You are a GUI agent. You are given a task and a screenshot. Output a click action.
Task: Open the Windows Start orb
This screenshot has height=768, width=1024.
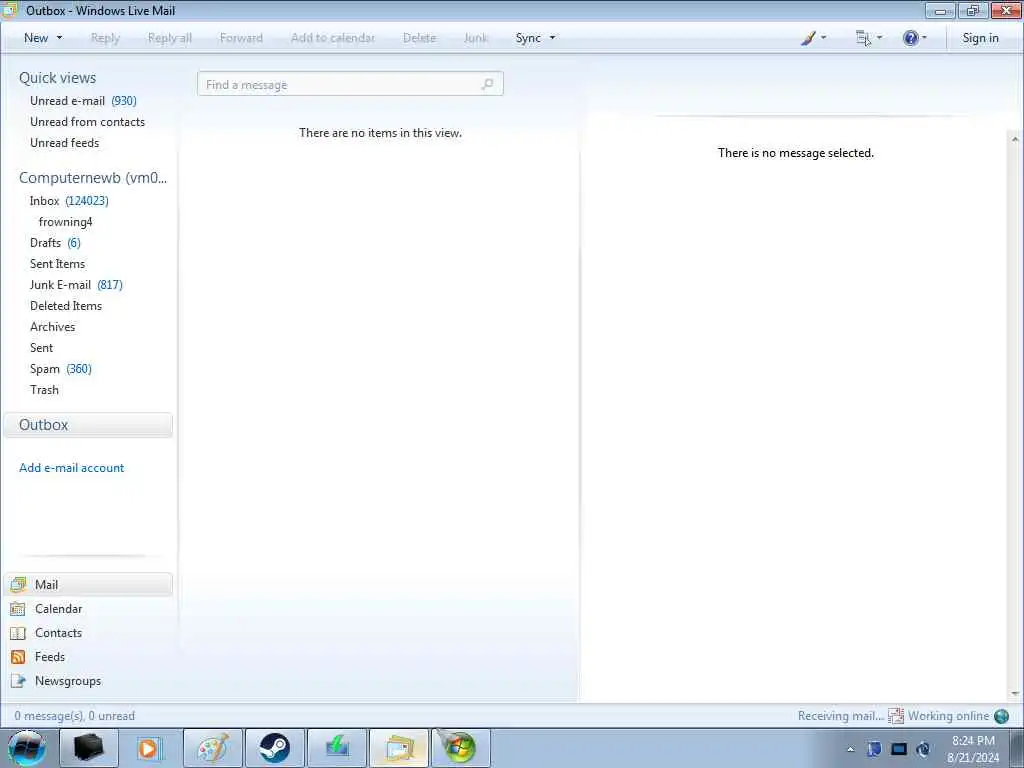[27, 748]
